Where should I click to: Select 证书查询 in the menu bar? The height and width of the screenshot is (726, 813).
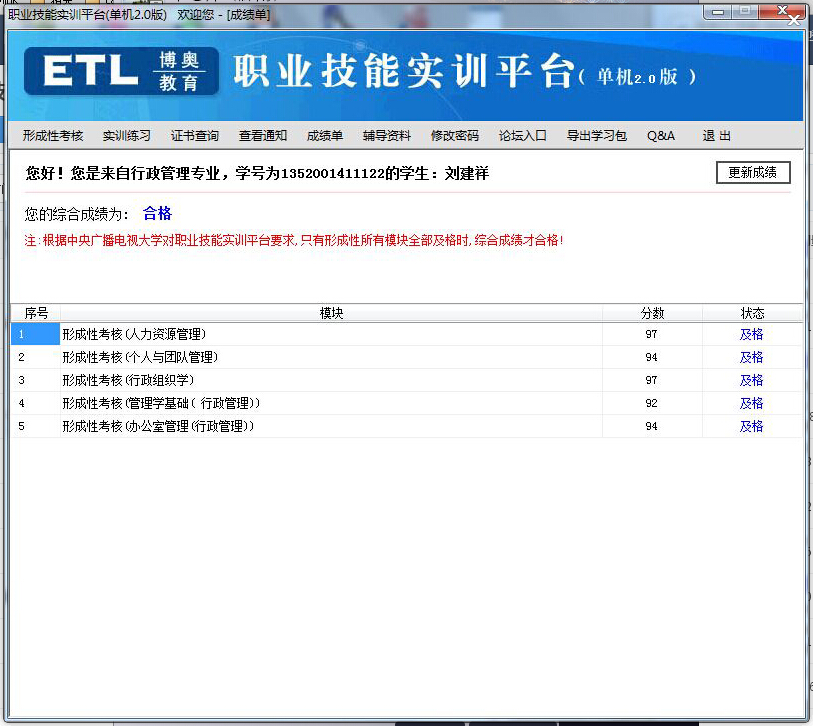[195, 136]
